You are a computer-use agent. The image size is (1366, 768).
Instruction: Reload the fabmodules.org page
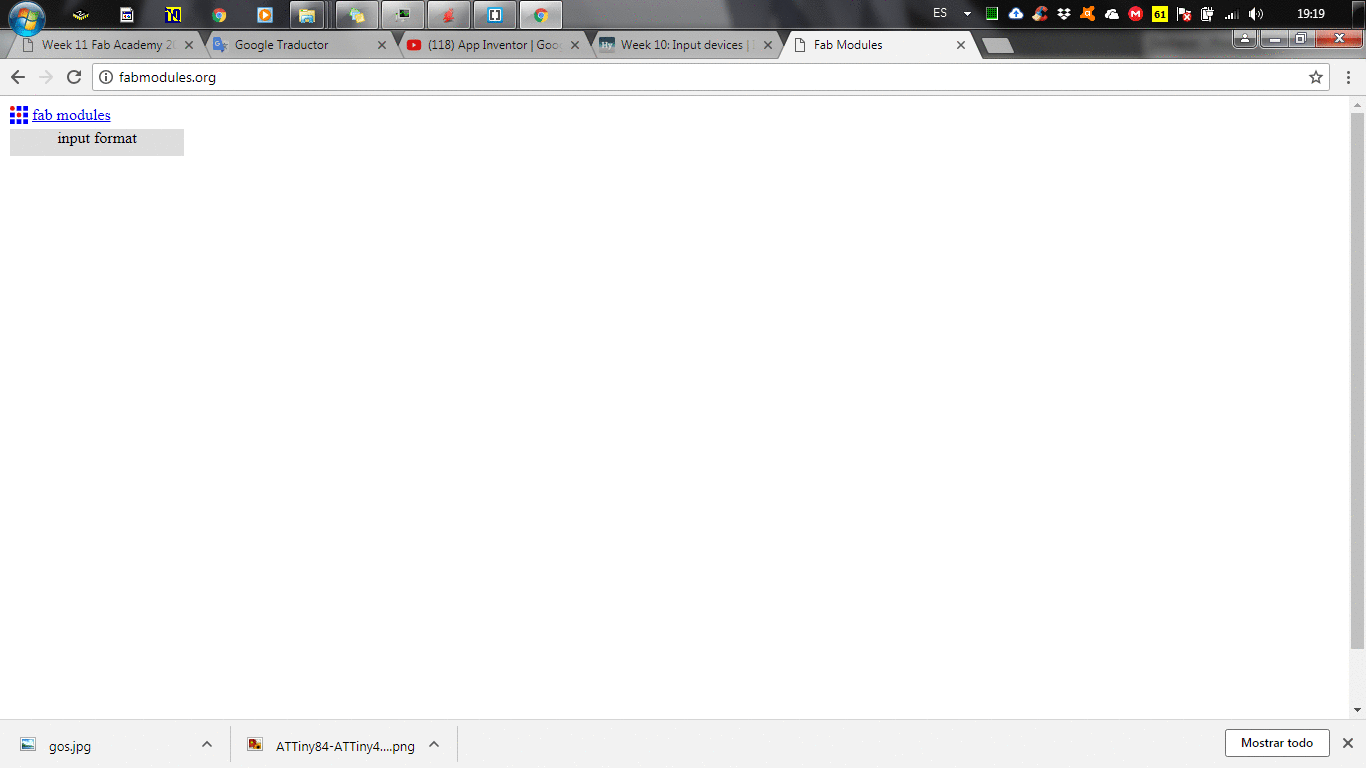pyautogui.click(x=73, y=77)
